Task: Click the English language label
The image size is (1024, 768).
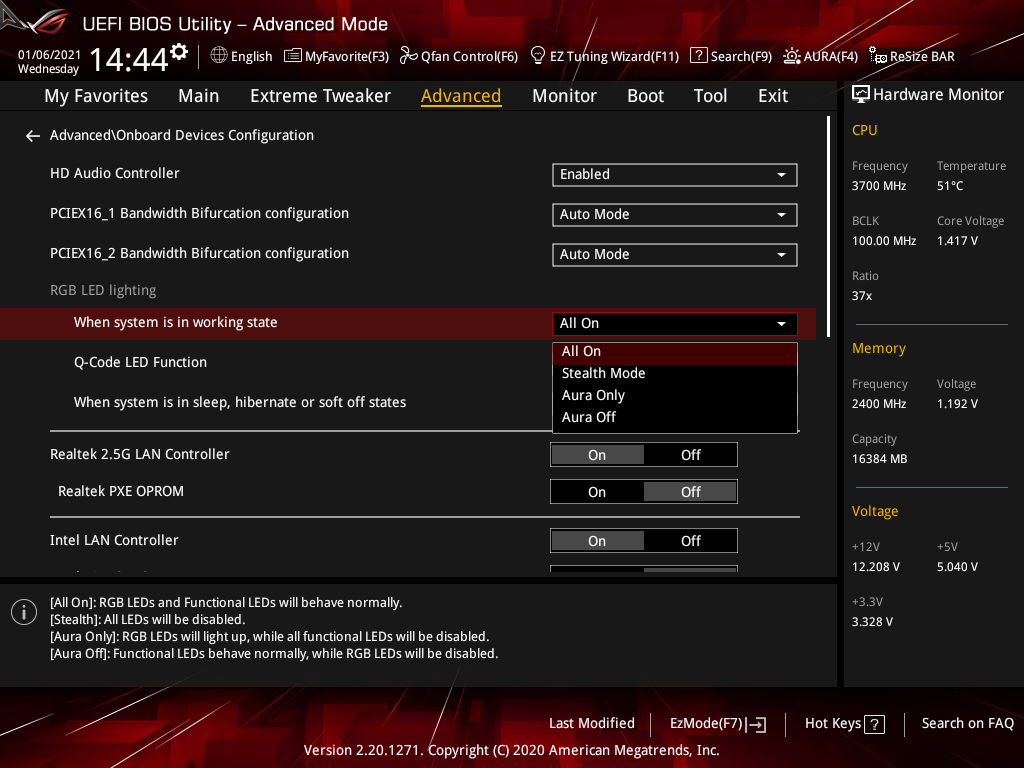Action: (251, 57)
